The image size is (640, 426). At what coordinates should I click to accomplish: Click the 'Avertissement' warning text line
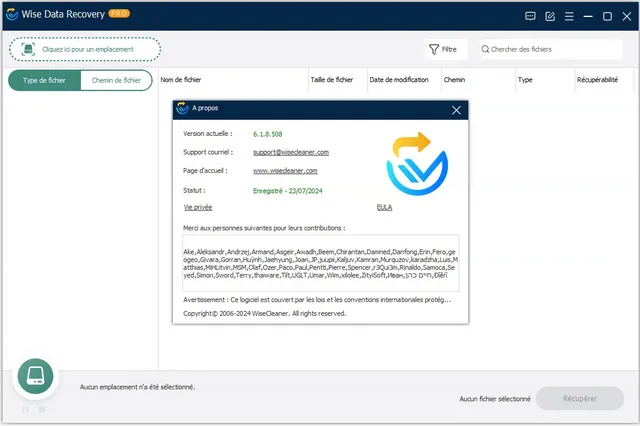tap(317, 300)
